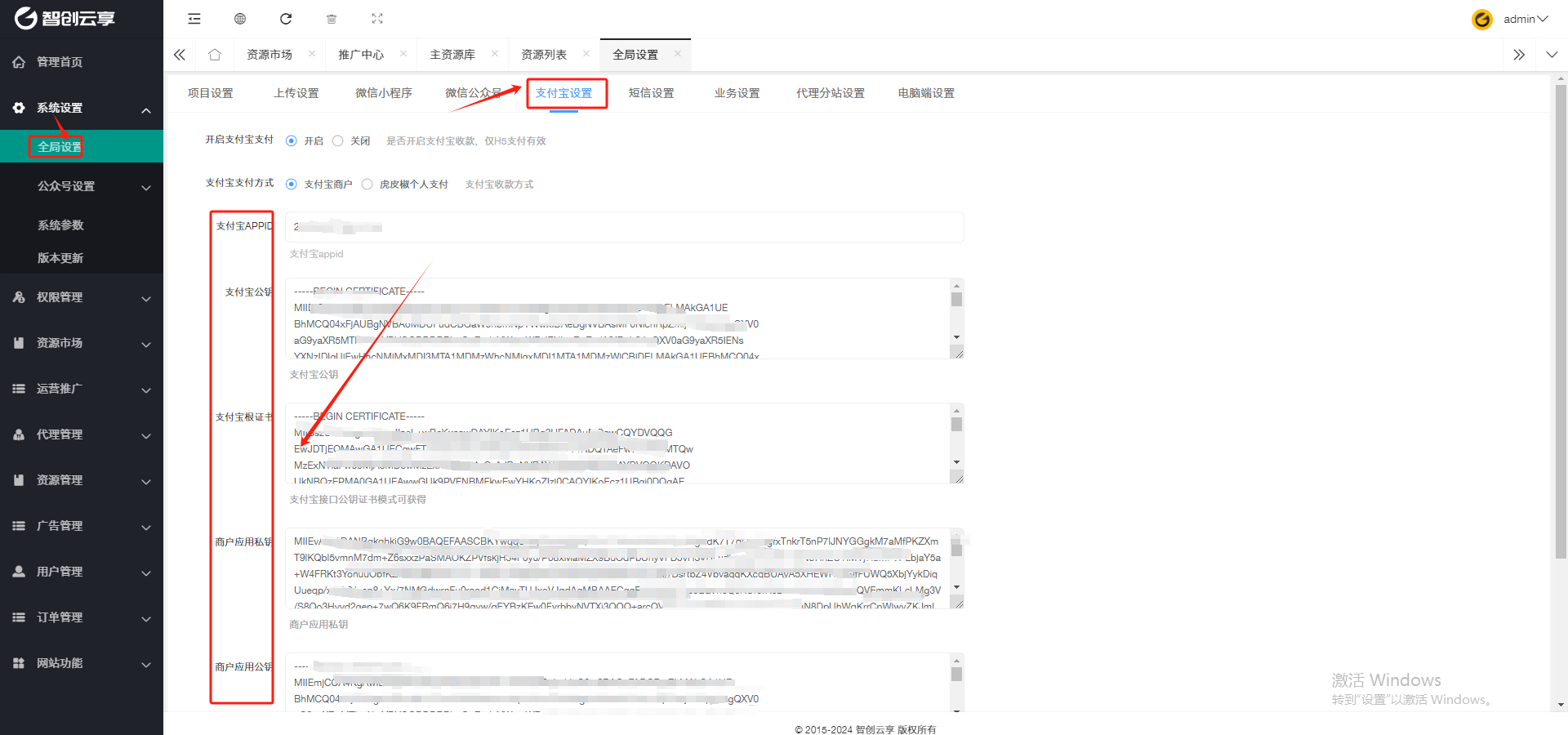Close the 资源列表 tab

[586, 54]
